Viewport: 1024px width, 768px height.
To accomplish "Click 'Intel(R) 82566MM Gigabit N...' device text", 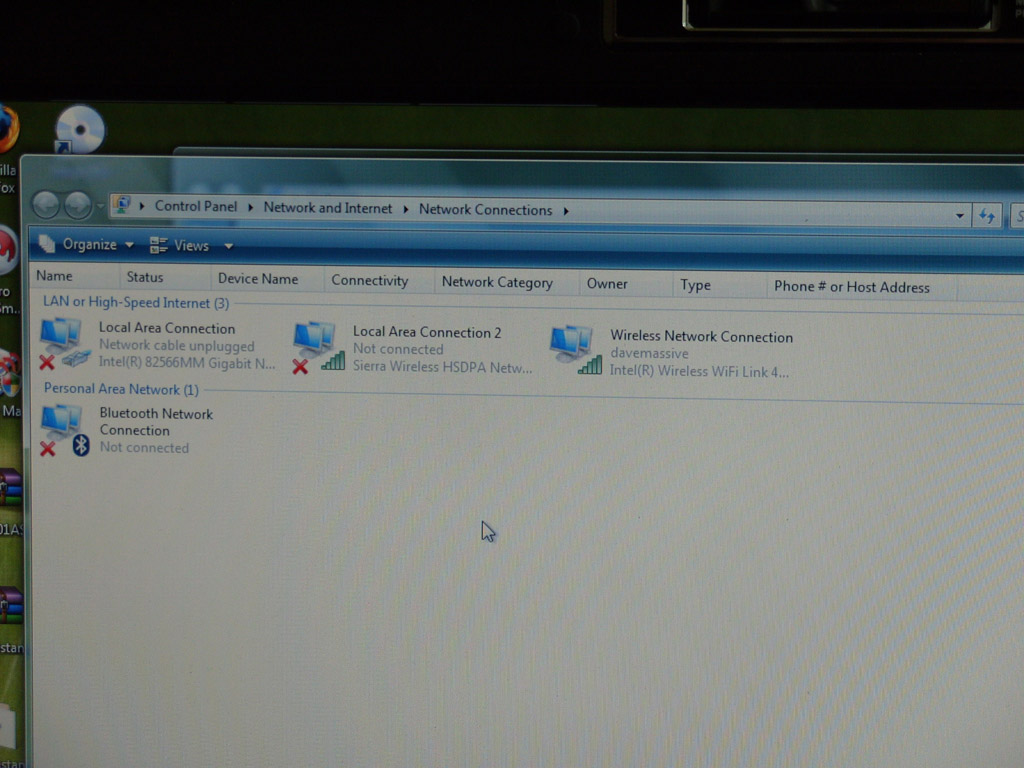I will 187,363.
